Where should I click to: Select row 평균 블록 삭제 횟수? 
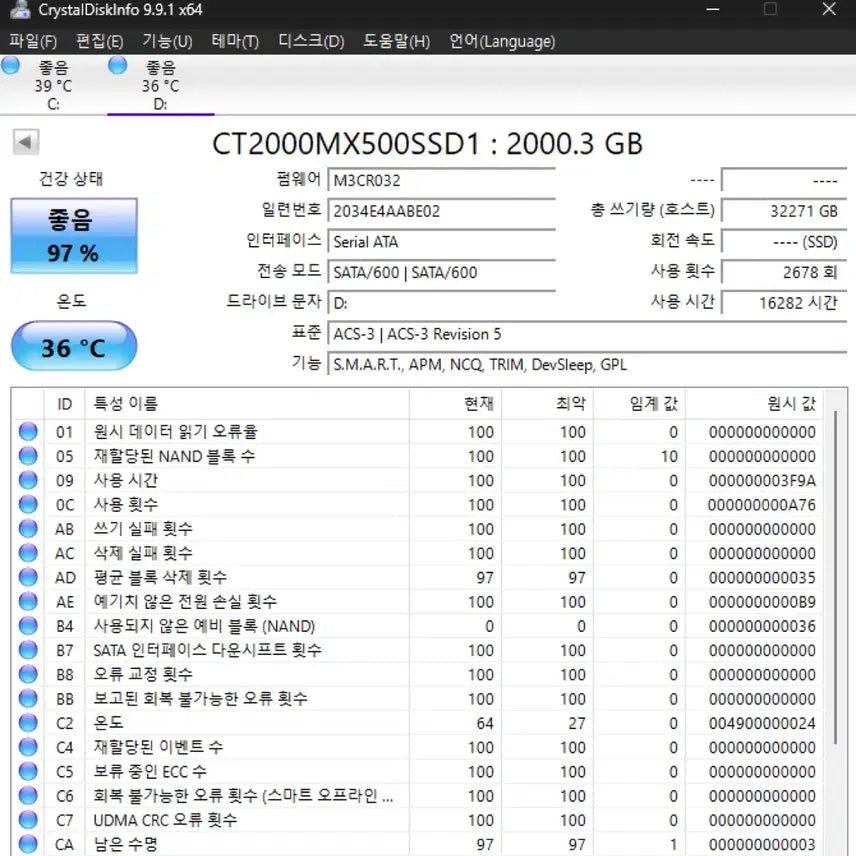pyautogui.click(x=418, y=577)
